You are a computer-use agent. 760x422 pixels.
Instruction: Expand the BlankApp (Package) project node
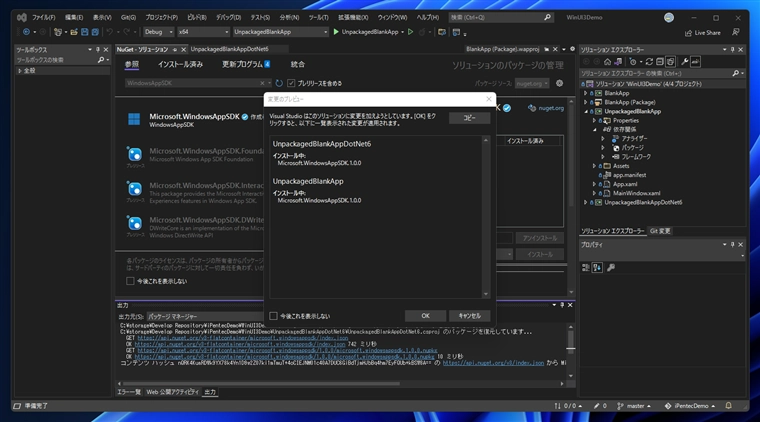coord(586,102)
